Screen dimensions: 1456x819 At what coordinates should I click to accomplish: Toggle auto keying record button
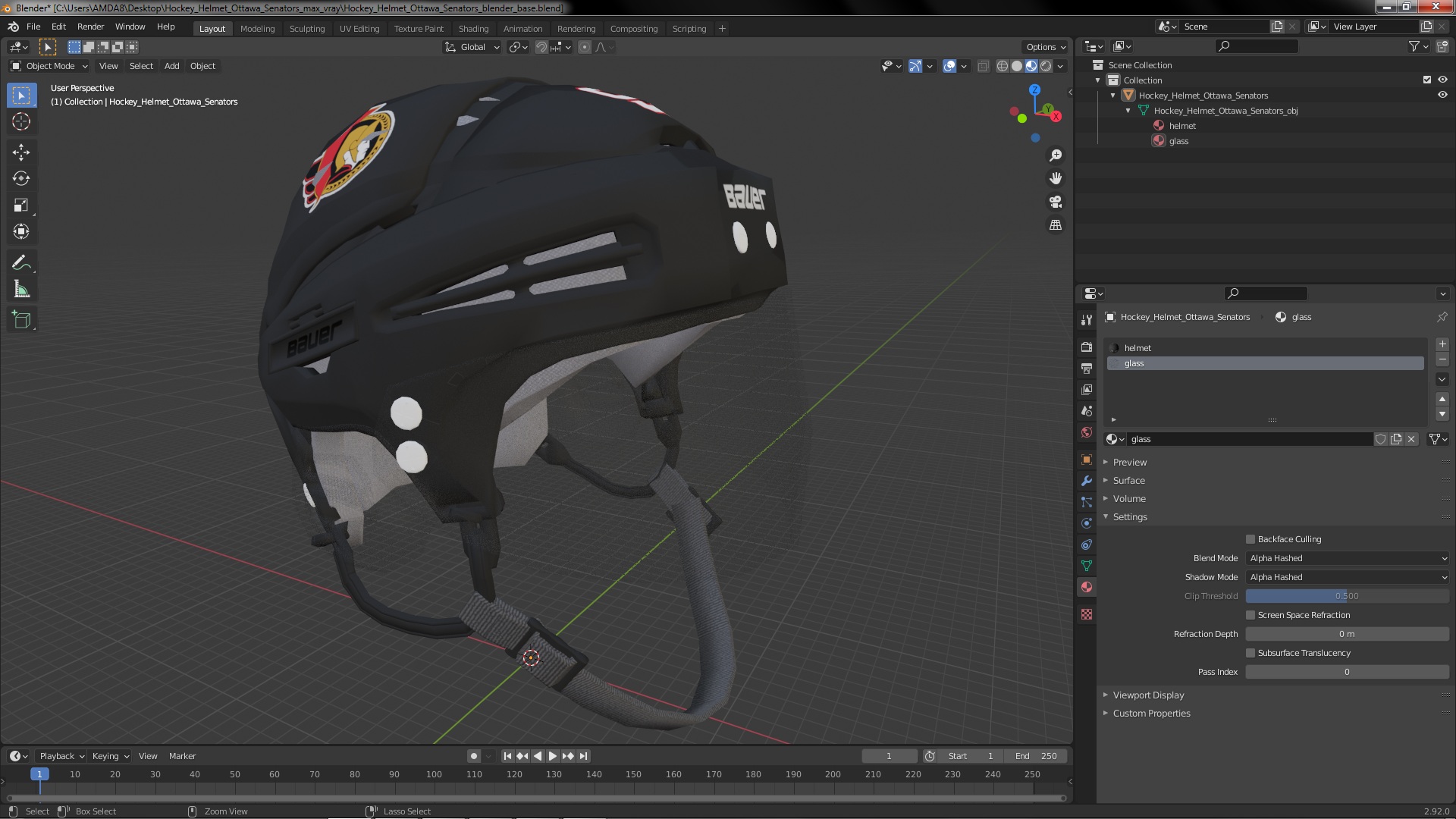(x=474, y=756)
